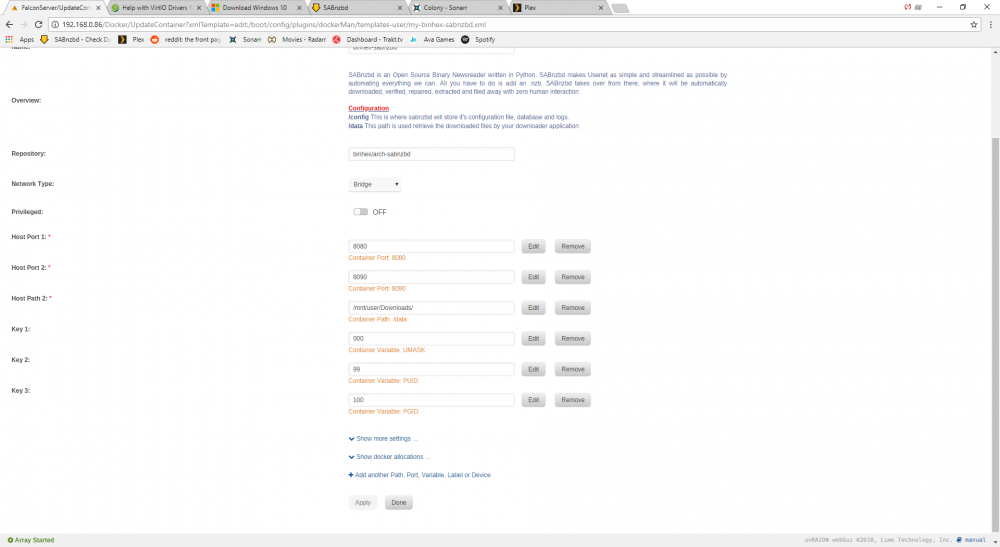1000x547 pixels.
Task: Open the Dashboard - Trakt.tv bookmark
Action: [368, 40]
